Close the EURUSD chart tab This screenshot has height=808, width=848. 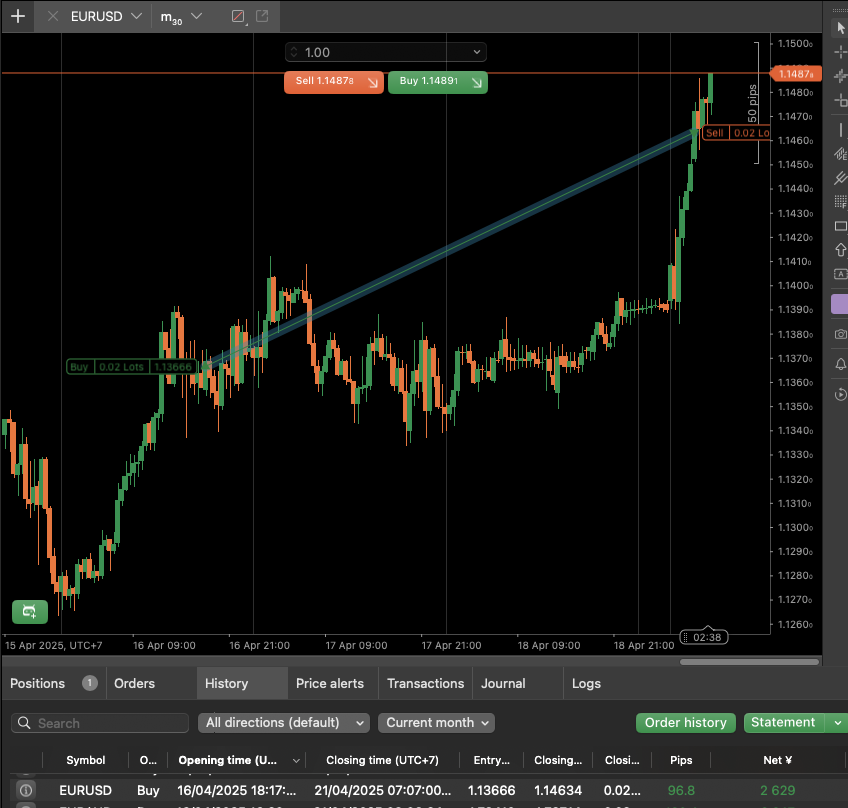(x=52, y=17)
